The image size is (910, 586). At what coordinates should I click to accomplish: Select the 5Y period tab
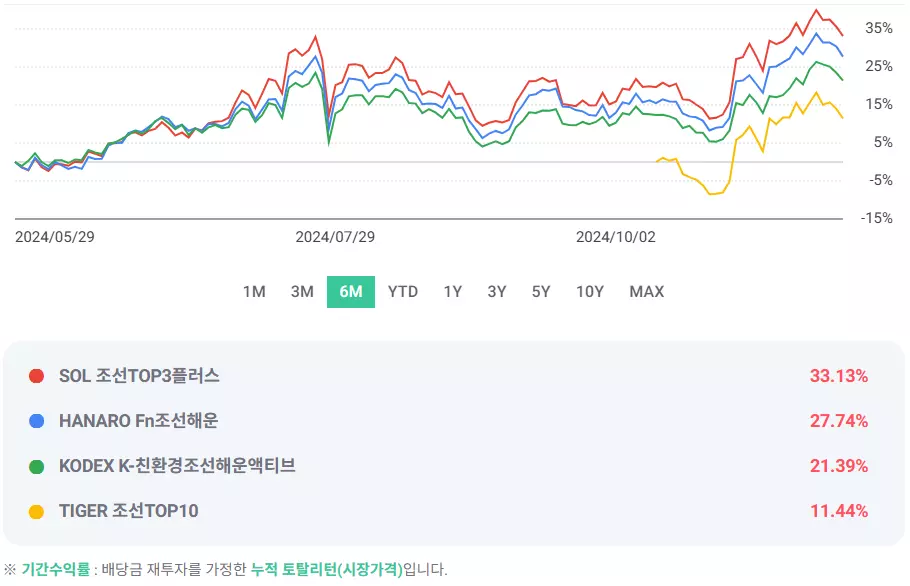click(541, 292)
